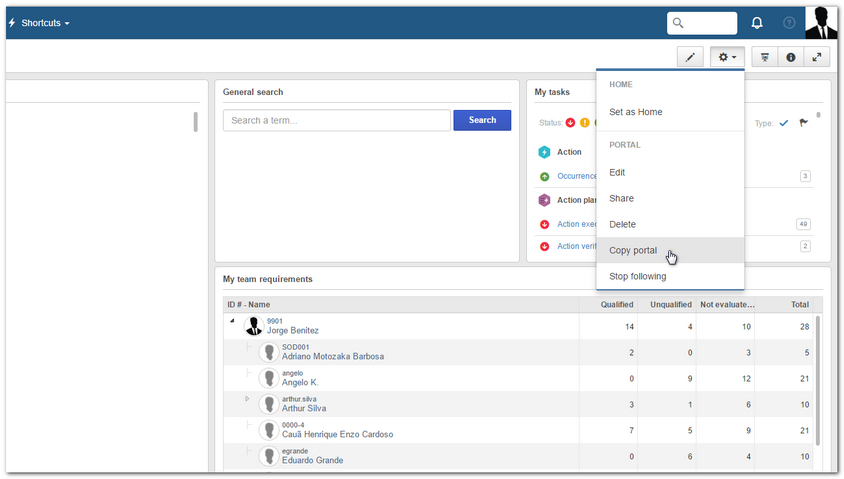Open Adriano Motozaka Barbosa's requirements

(x=333, y=356)
